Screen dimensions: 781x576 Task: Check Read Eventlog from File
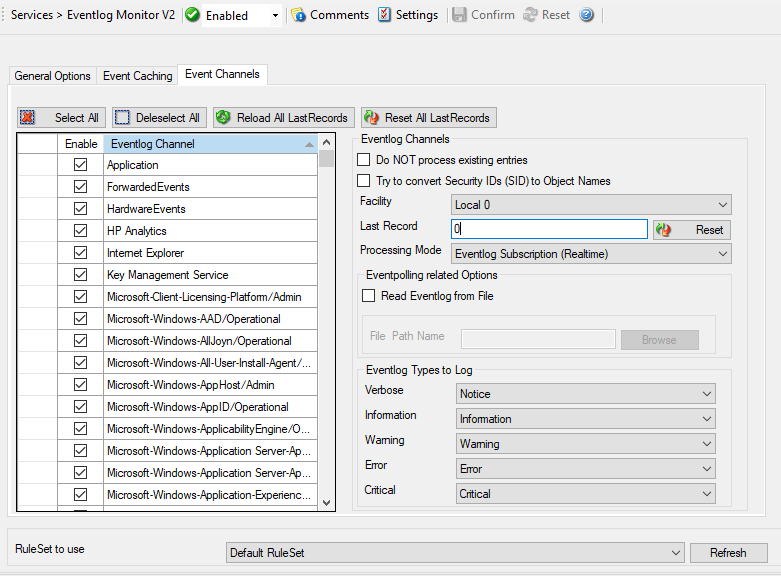click(x=368, y=296)
